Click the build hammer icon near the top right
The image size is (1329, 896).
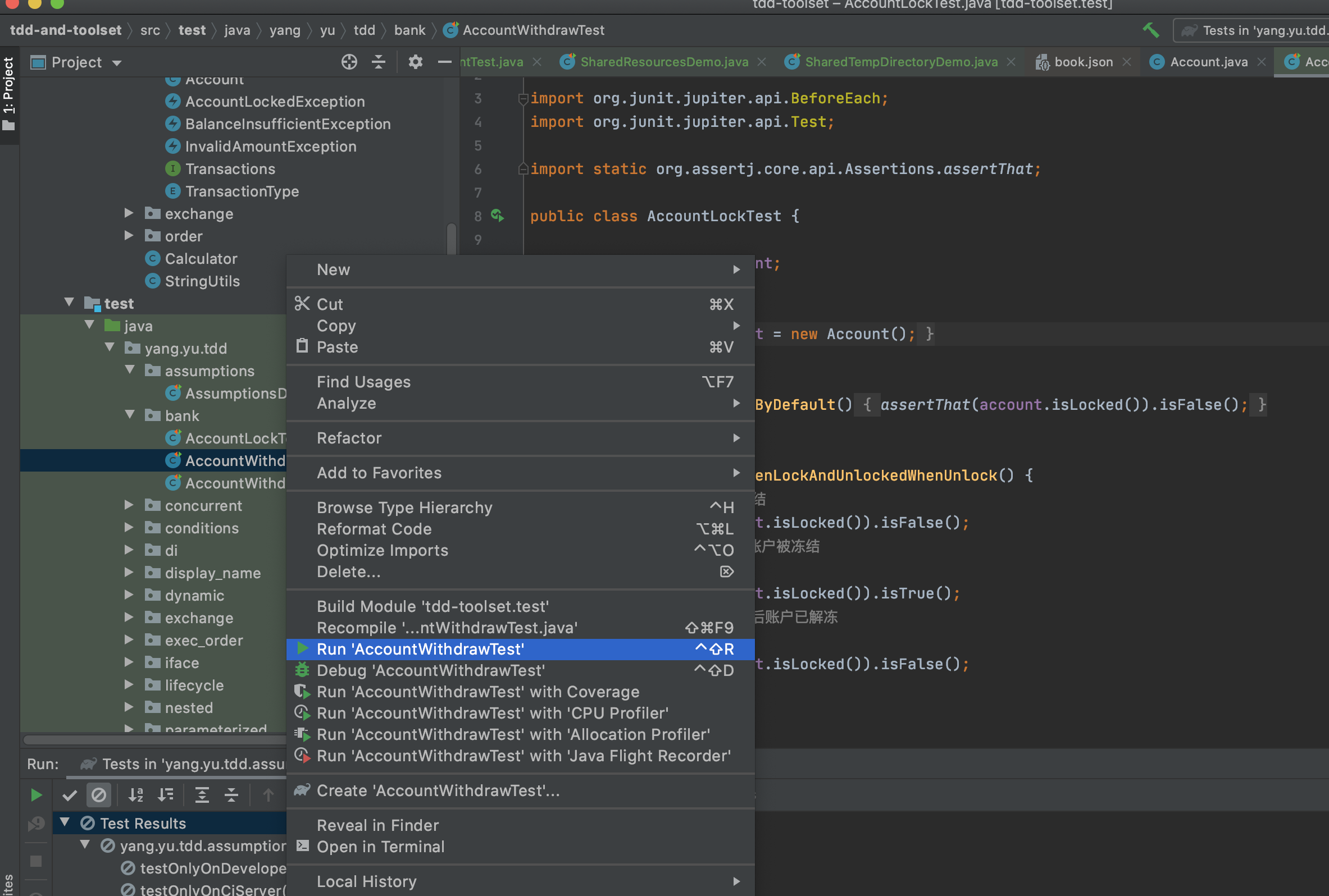click(x=1152, y=30)
